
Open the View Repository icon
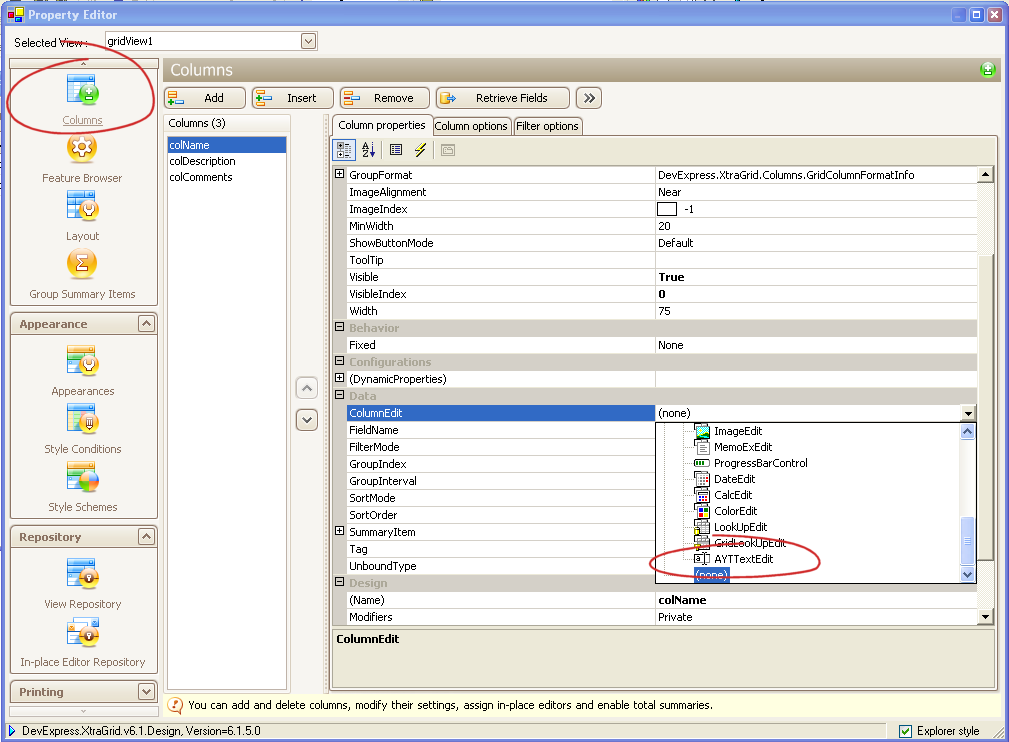tap(82, 573)
